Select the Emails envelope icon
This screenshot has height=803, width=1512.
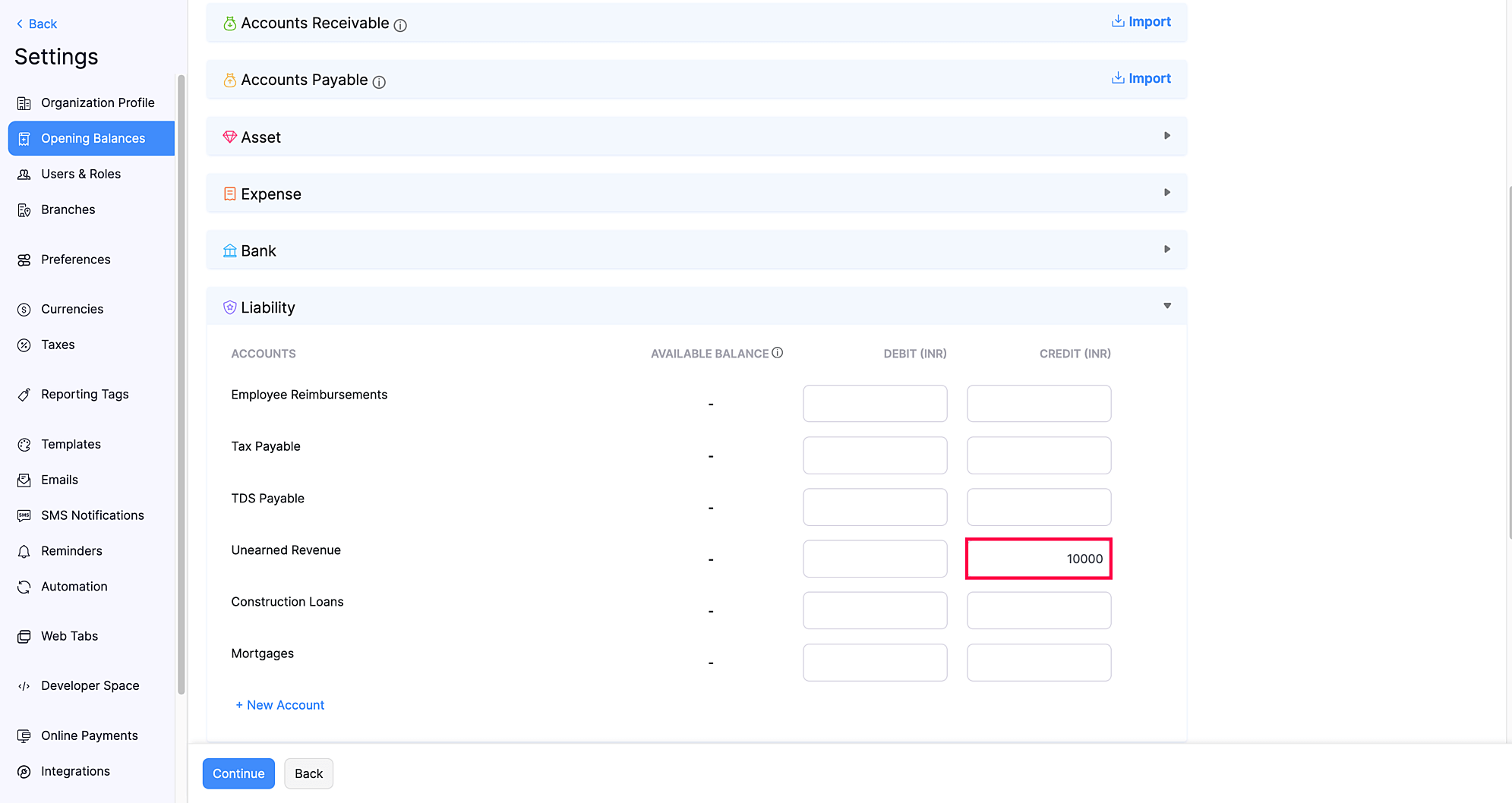click(x=24, y=480)
